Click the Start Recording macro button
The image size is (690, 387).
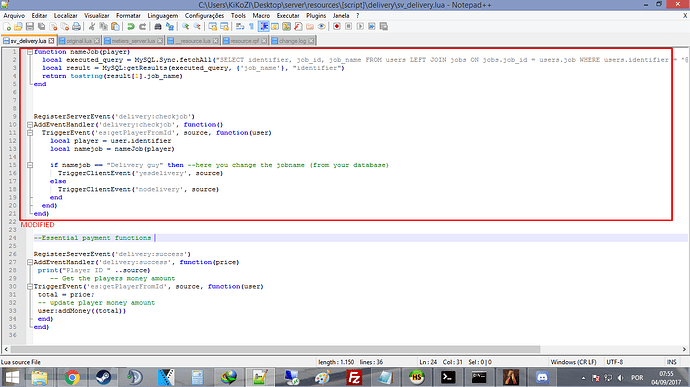[x=337, y=26]
